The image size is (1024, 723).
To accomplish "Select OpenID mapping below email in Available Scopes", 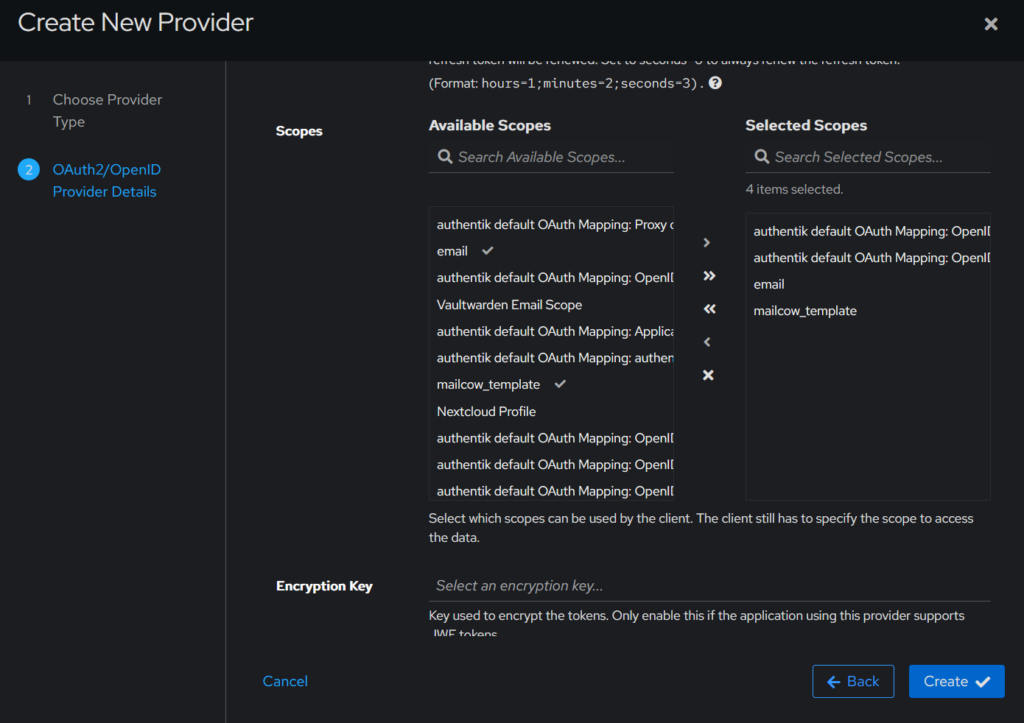I will 551,278.
